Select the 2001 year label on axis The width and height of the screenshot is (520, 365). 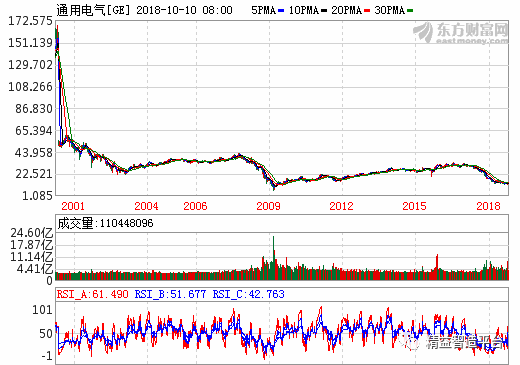click(73, 206)
